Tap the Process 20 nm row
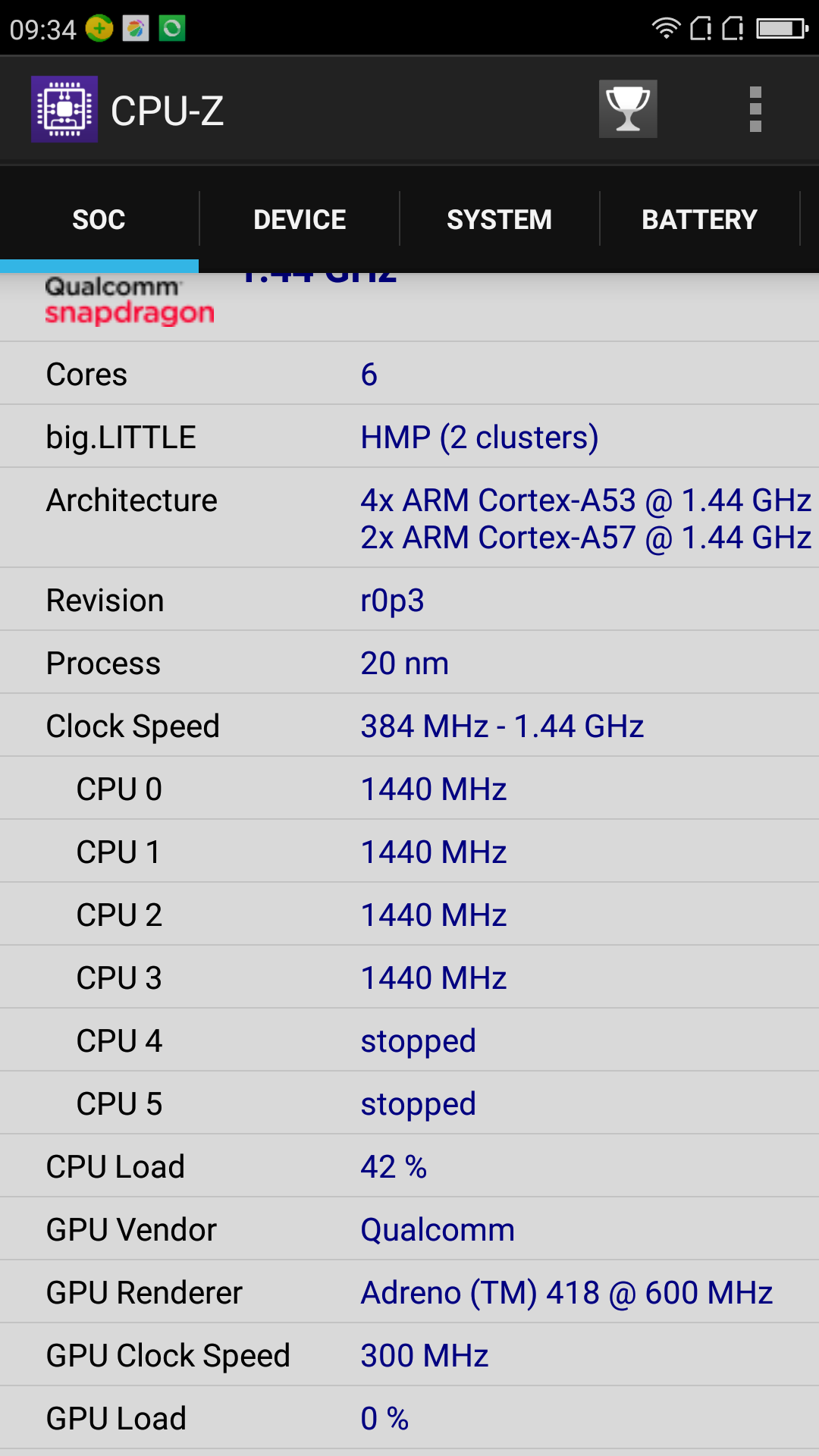The height and width of the screenshot is (1456, 819). point(409,663)
